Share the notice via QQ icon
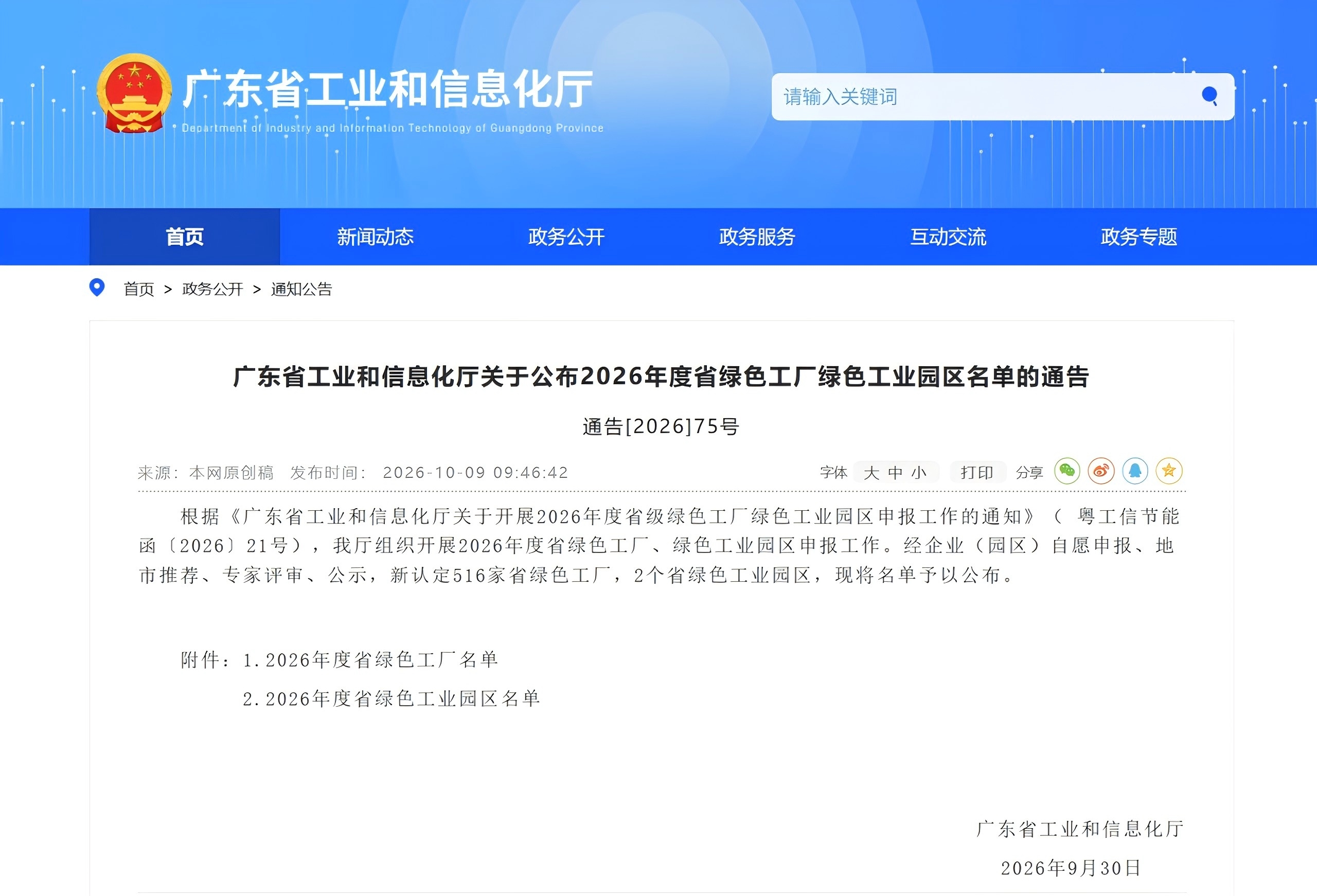Screen dimensions: 1317x896 1135,471
